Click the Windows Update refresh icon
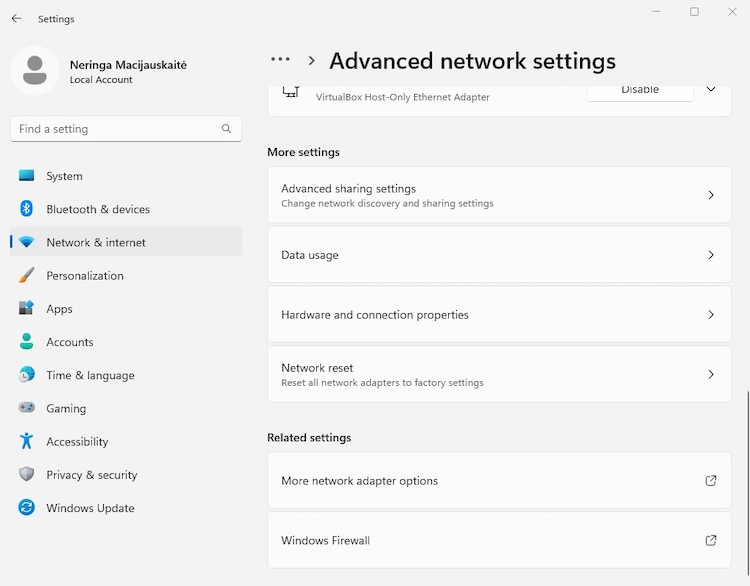750x586 pixels. [26, 508]
